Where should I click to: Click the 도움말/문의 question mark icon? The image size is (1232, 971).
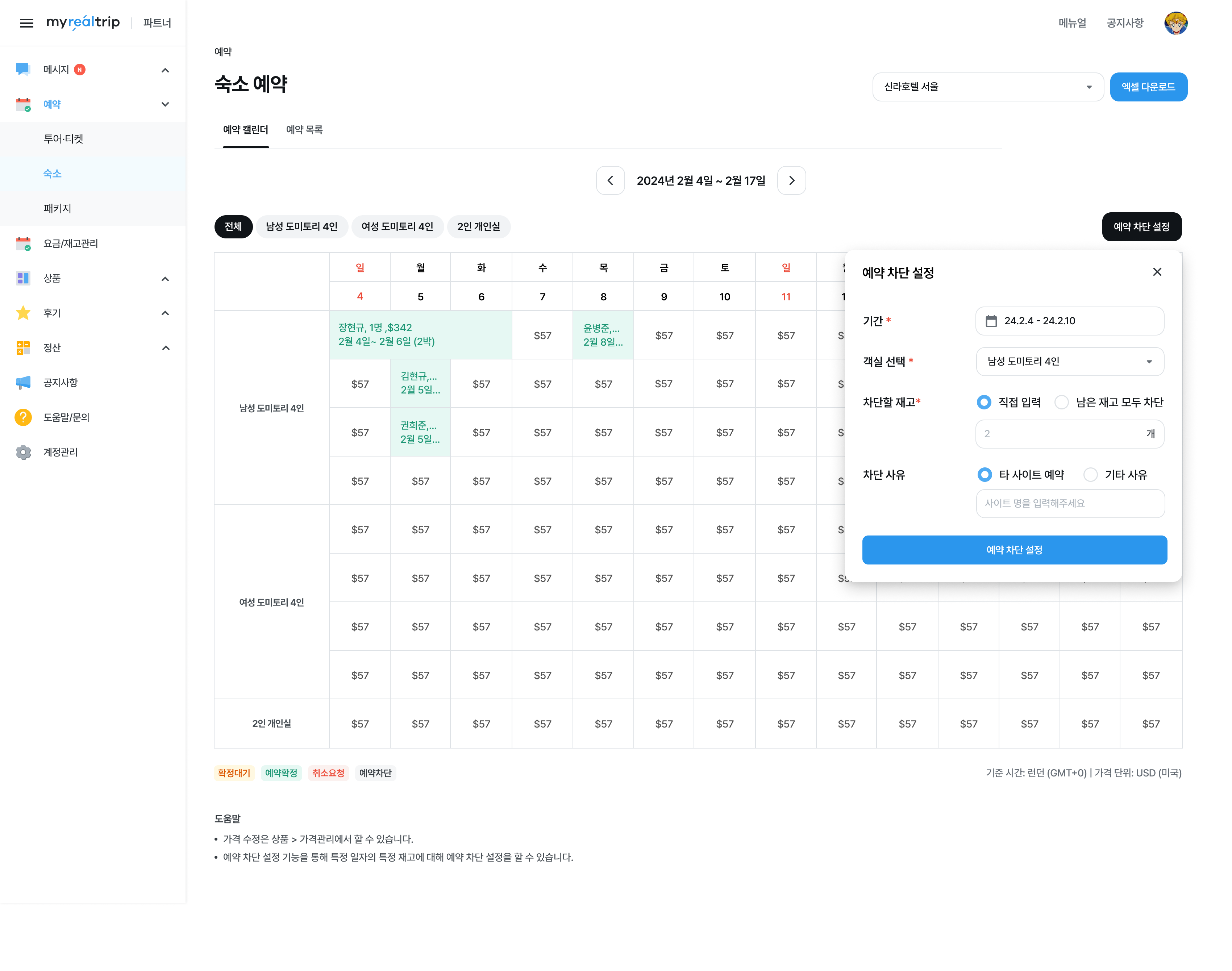(23, 417)
